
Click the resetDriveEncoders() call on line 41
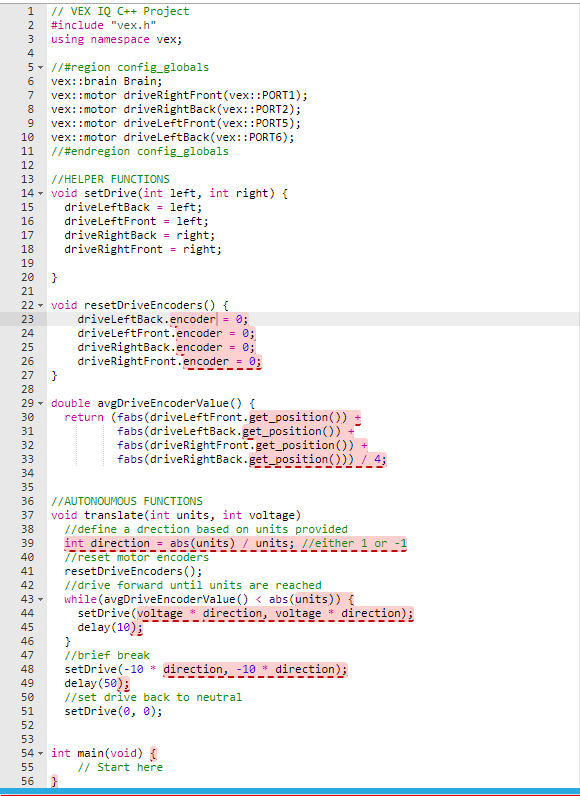coord(133,572)
